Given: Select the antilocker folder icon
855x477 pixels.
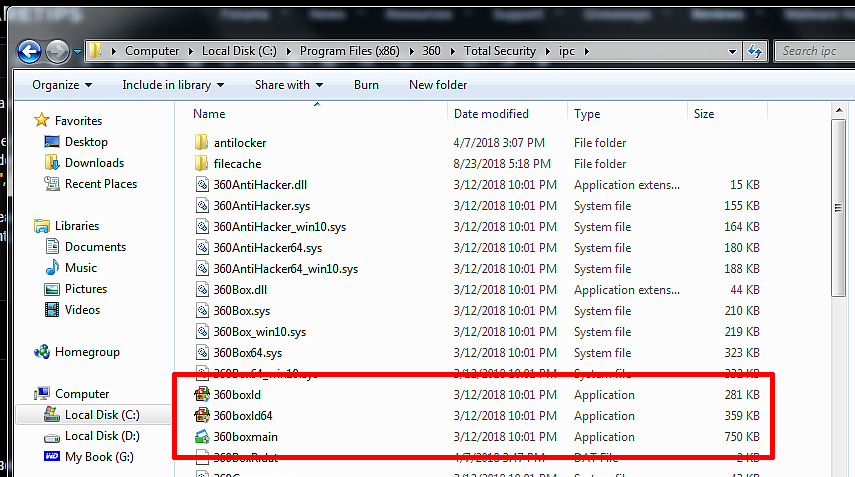Looking at the screenshot, I should [x=201, y=142].
